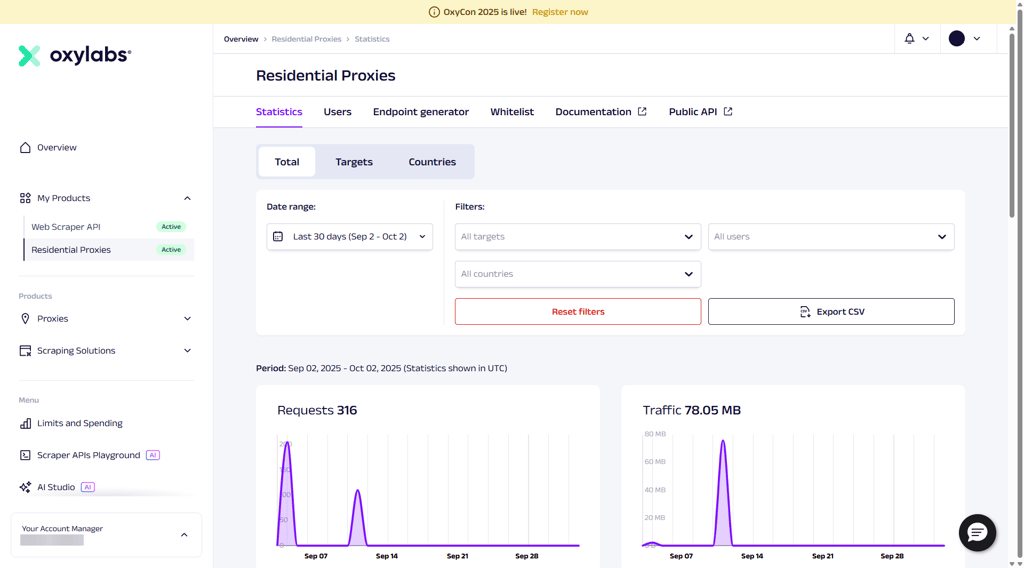The width and height of the screenshot is (1024, 568).
Task: Switch to the Statistics tab
Action: 279,112
